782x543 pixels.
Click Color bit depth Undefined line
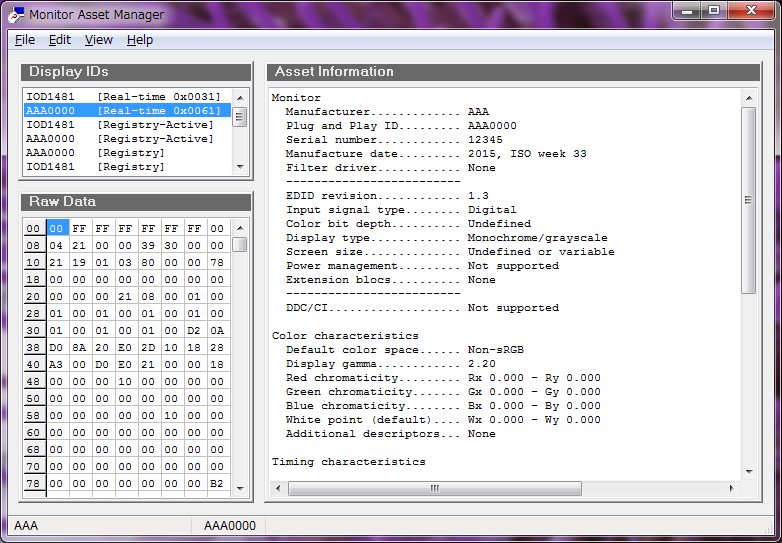point(408,223)
